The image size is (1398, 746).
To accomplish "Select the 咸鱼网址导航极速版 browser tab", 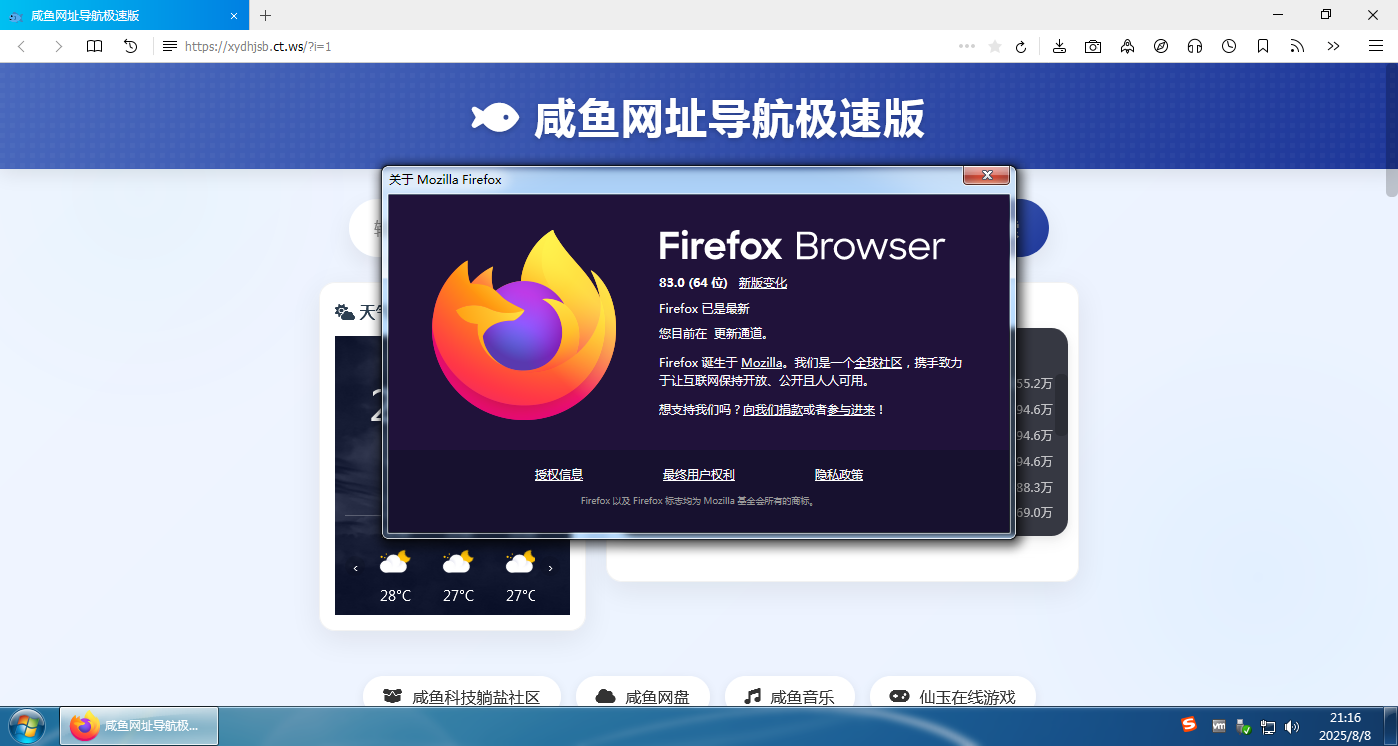I will point(124,15).
